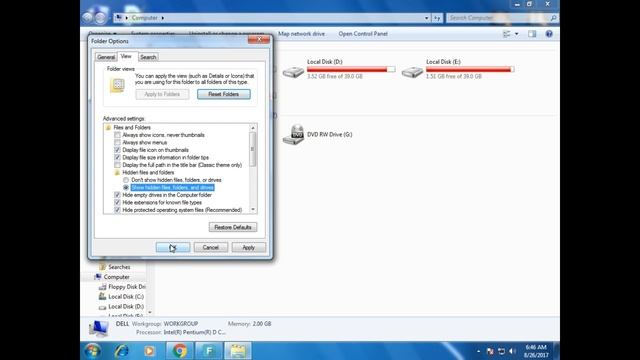Check Always show menus option

point(118,142)
